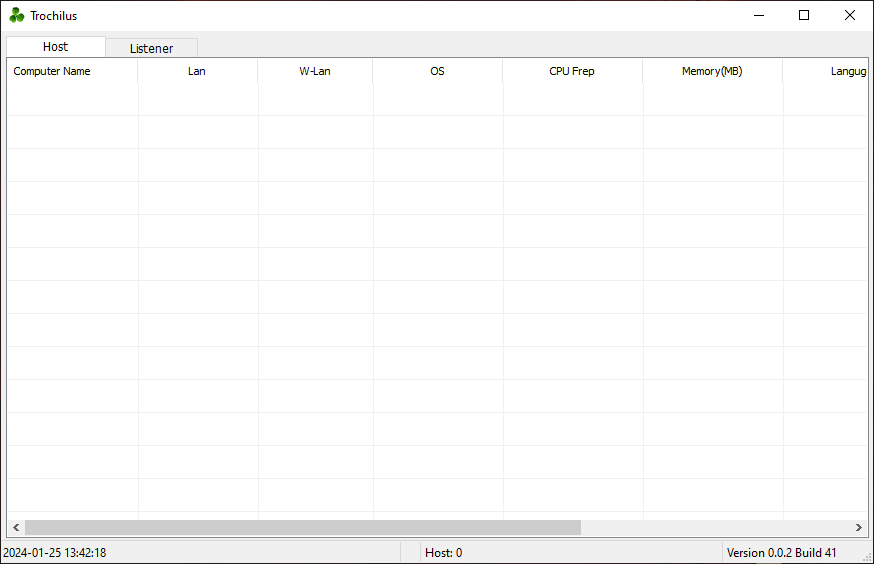The image size is (874, 564).
Task: Close the Trochilus window
Action: click(850, 15)
